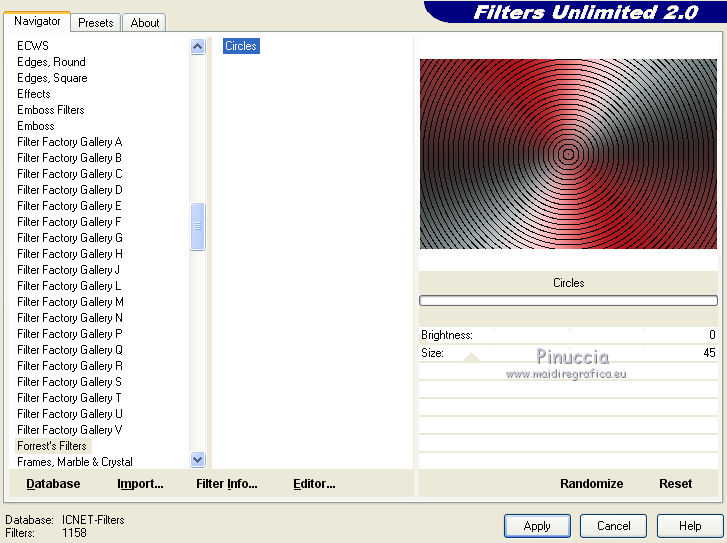The width and height of the screenshot is (727, 543).
Task: Select Filter Factory Gallery J
Action: click(x=69, y=270)
